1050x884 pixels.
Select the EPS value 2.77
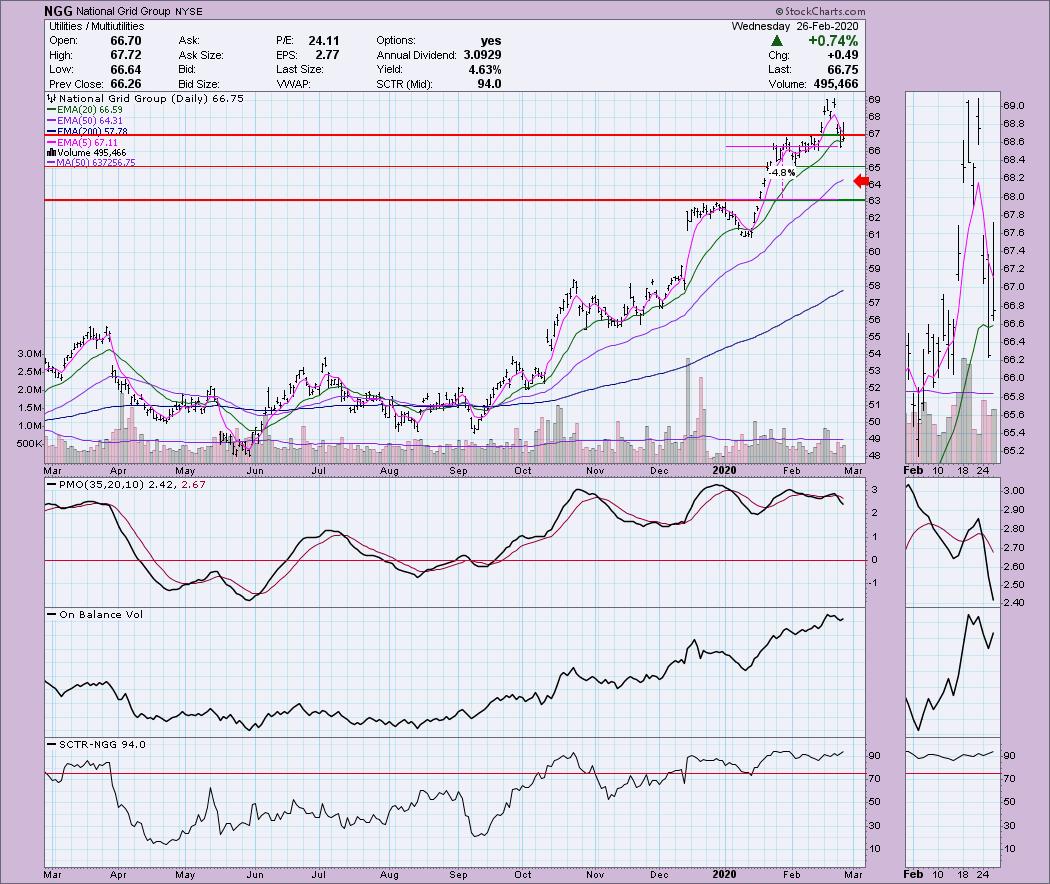coord(327,55)
